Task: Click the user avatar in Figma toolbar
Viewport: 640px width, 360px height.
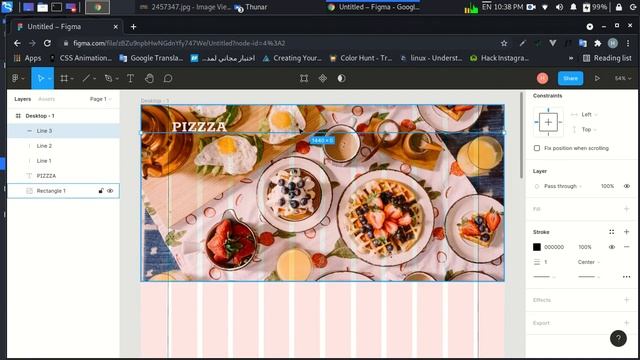Action: pos(542,78)
